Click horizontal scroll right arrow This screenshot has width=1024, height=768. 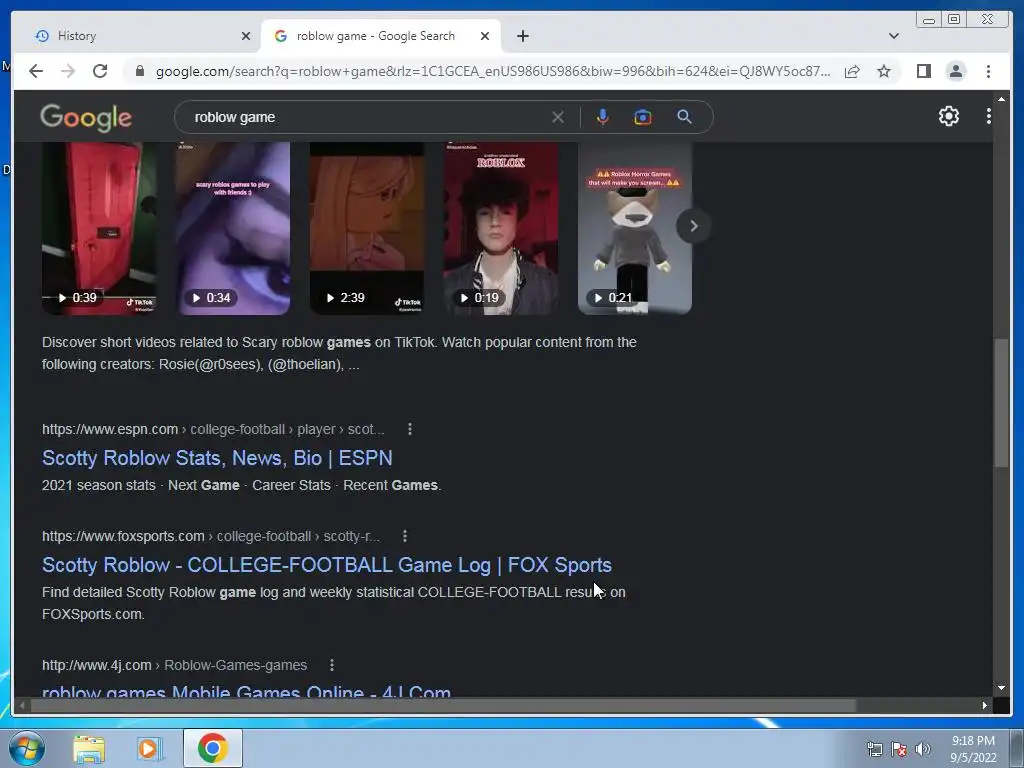coord(985,705)
